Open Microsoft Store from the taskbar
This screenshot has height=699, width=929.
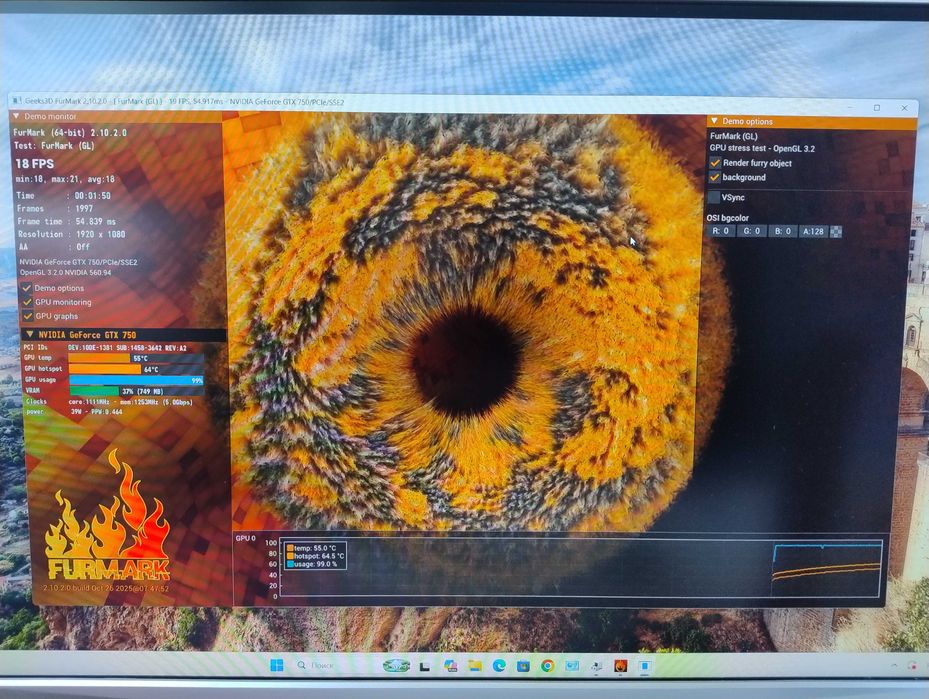[x=523, y=666]
